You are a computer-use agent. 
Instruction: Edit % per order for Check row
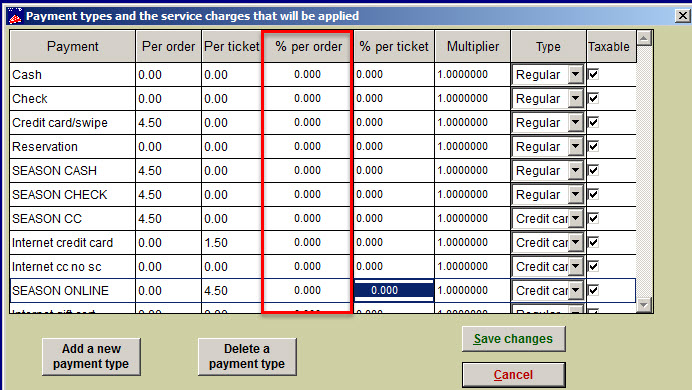click(308, 98)
